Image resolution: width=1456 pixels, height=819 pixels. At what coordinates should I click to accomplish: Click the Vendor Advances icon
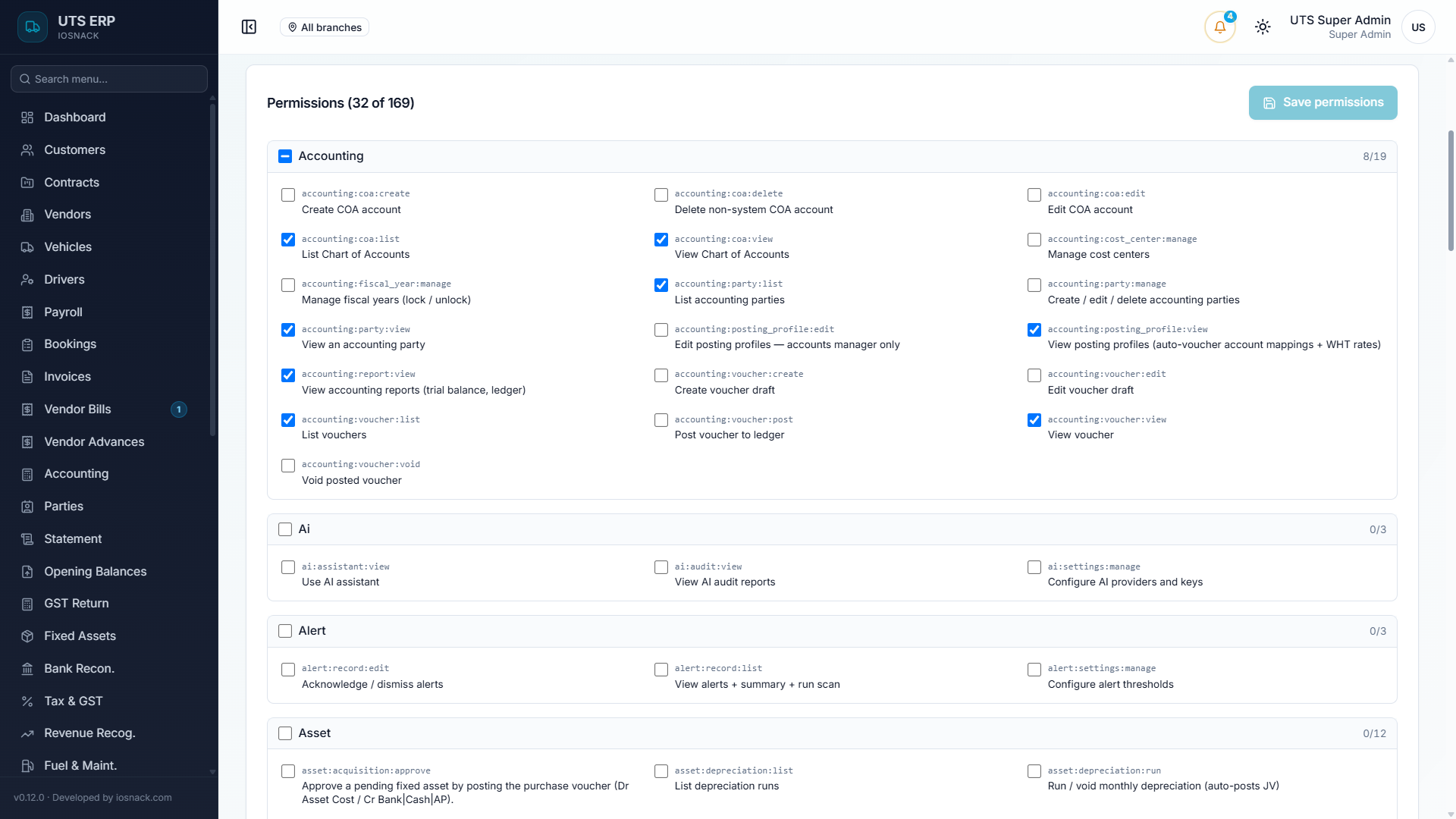coord(27,442)
